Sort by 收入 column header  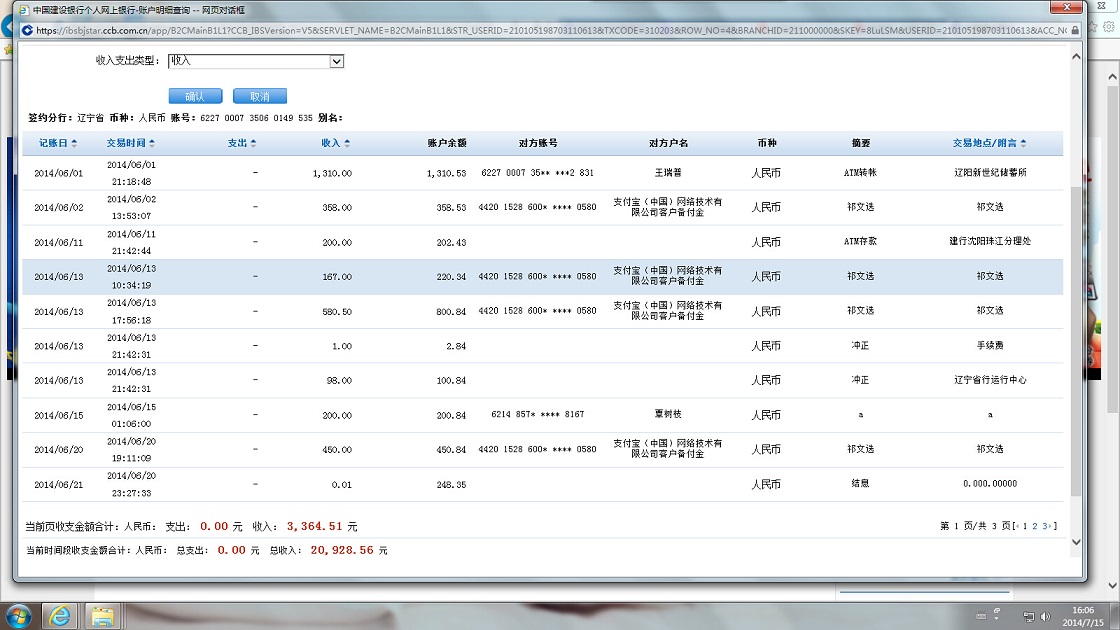[335, 144]
